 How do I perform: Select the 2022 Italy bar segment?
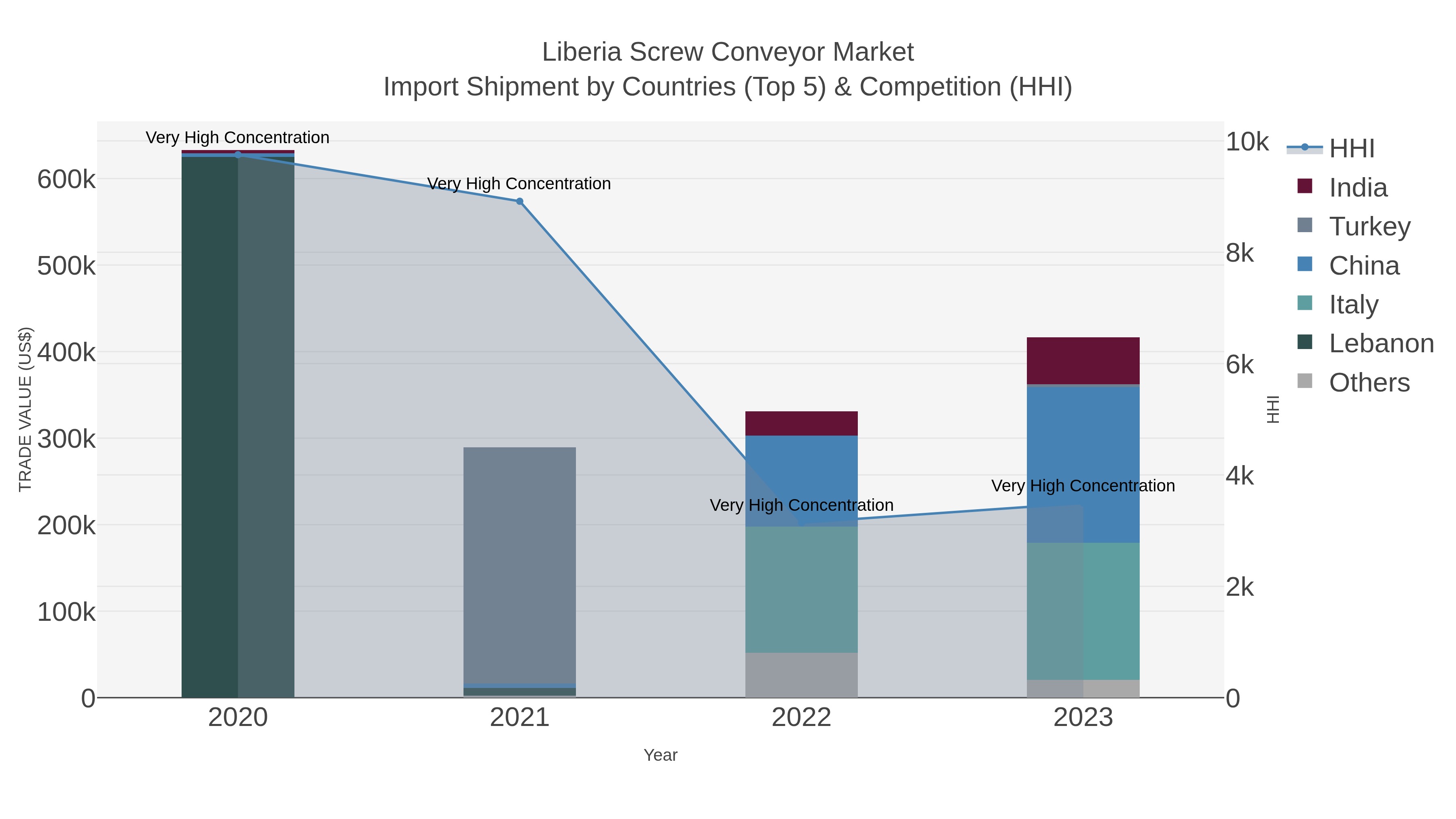click(x=802, y=590)
